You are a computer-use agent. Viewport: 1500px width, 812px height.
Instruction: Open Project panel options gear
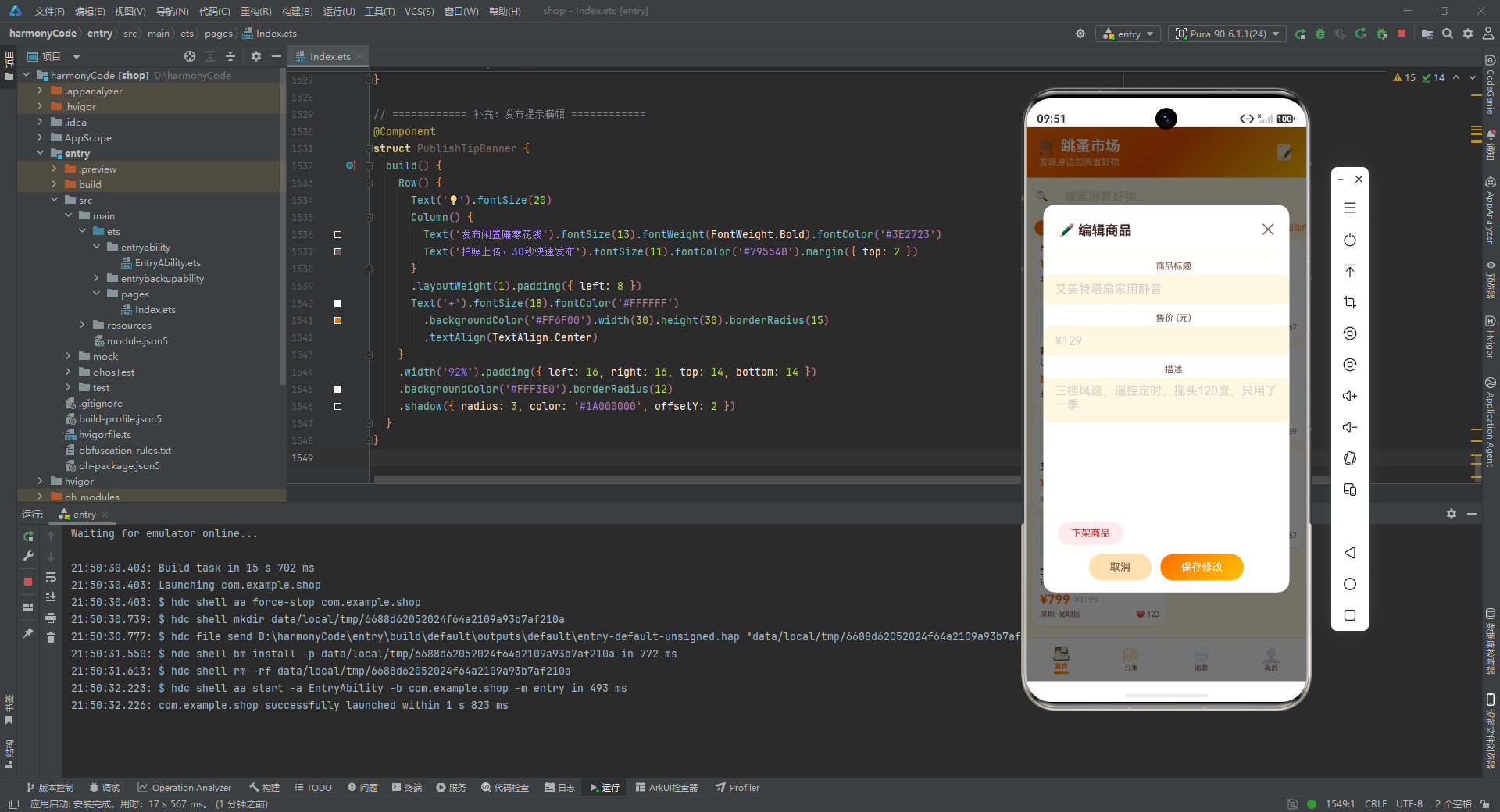[x=256, y=56]
